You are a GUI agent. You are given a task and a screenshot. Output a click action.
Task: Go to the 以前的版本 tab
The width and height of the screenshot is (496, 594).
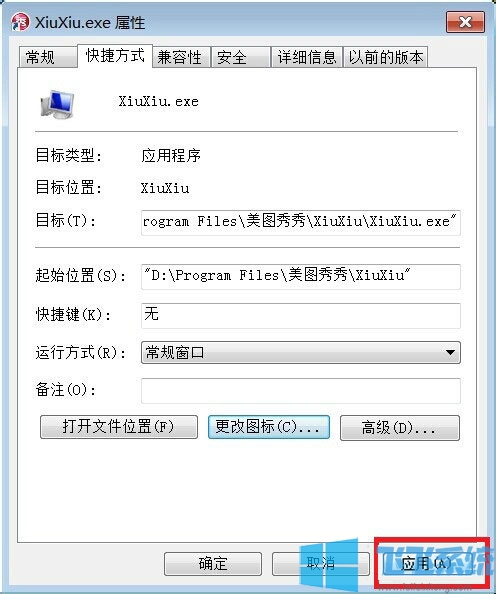click(386, 57)
